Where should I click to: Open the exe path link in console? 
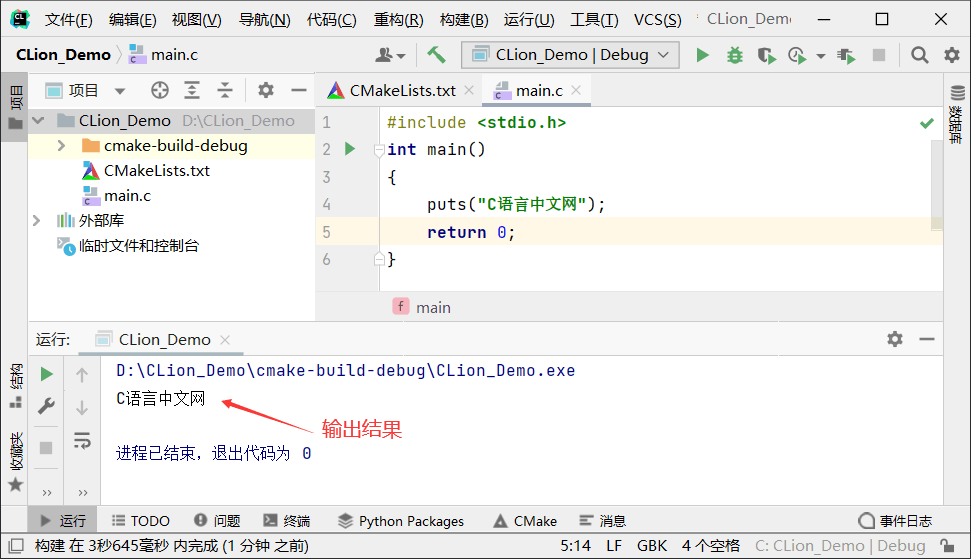point(346,371)
